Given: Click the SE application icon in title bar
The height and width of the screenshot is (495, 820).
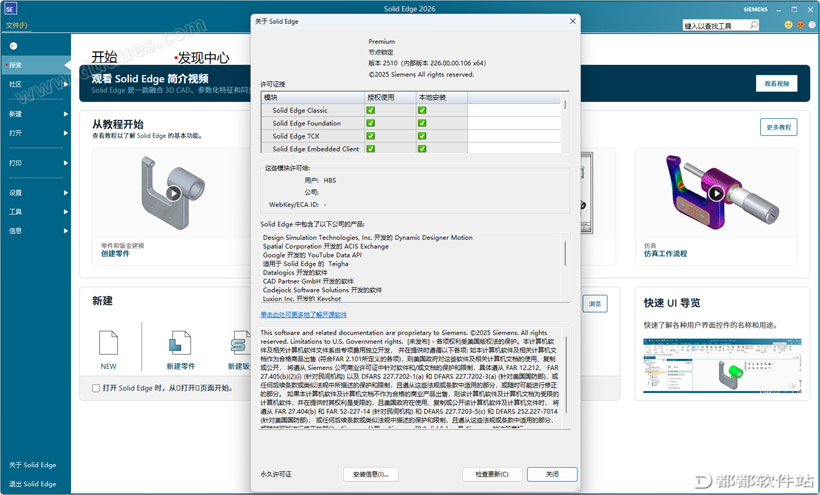Looking at the screenshot, I should pos(10,9).
